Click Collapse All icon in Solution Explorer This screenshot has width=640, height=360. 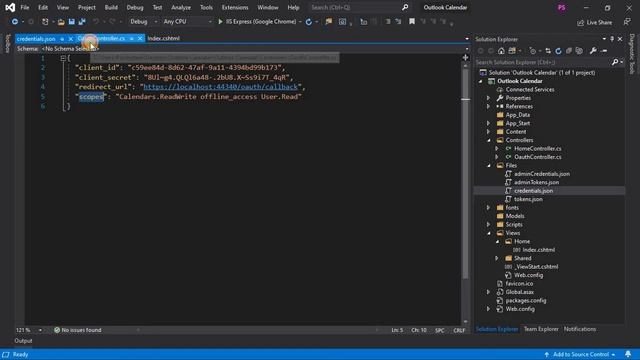[x=569, y=51]
